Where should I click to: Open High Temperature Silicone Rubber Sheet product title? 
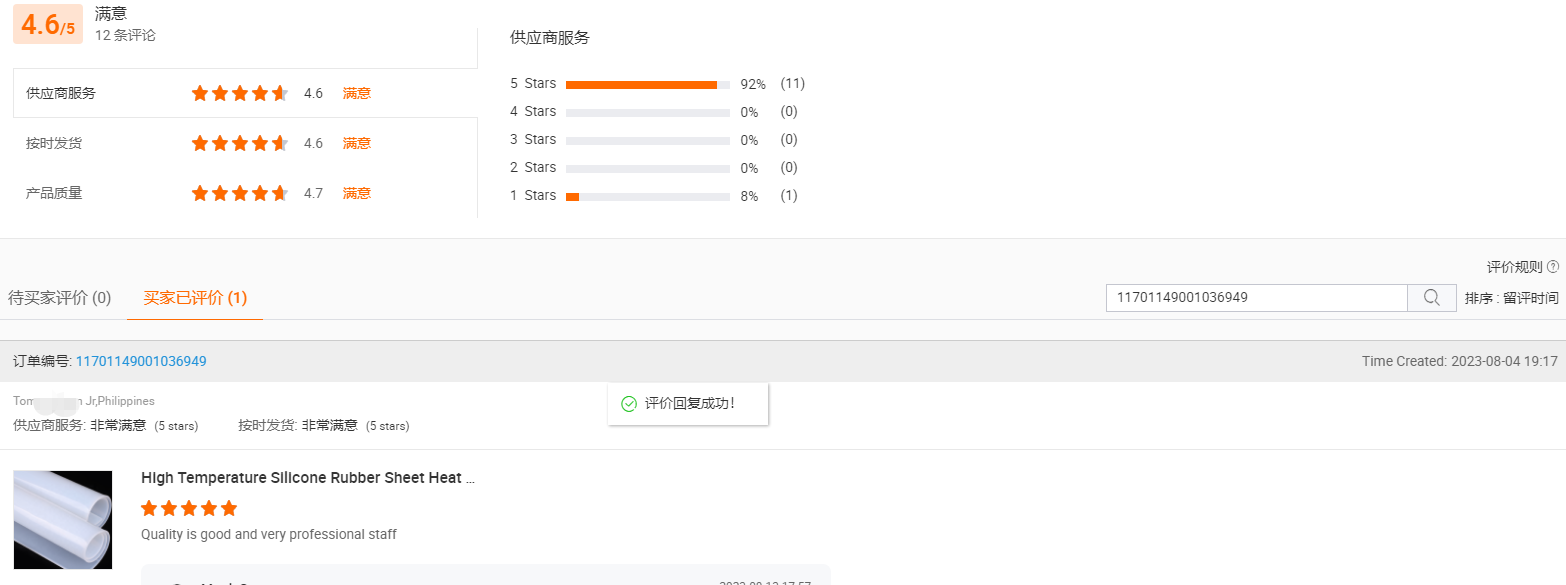tap(308, 478)
